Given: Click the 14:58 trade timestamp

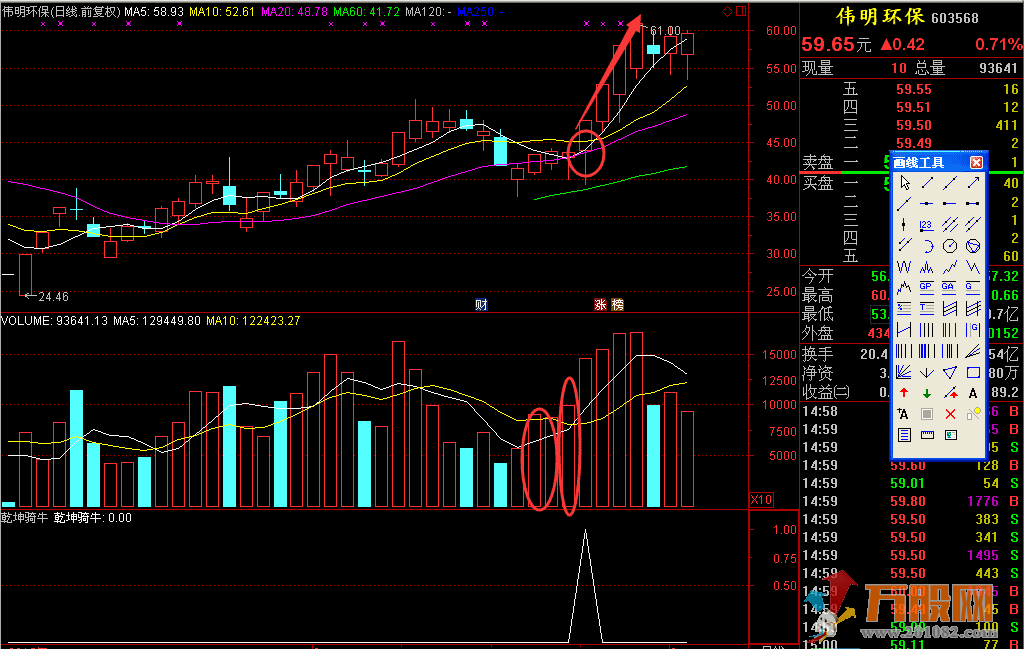Looking at the screenshot, I should coord(820,411).
